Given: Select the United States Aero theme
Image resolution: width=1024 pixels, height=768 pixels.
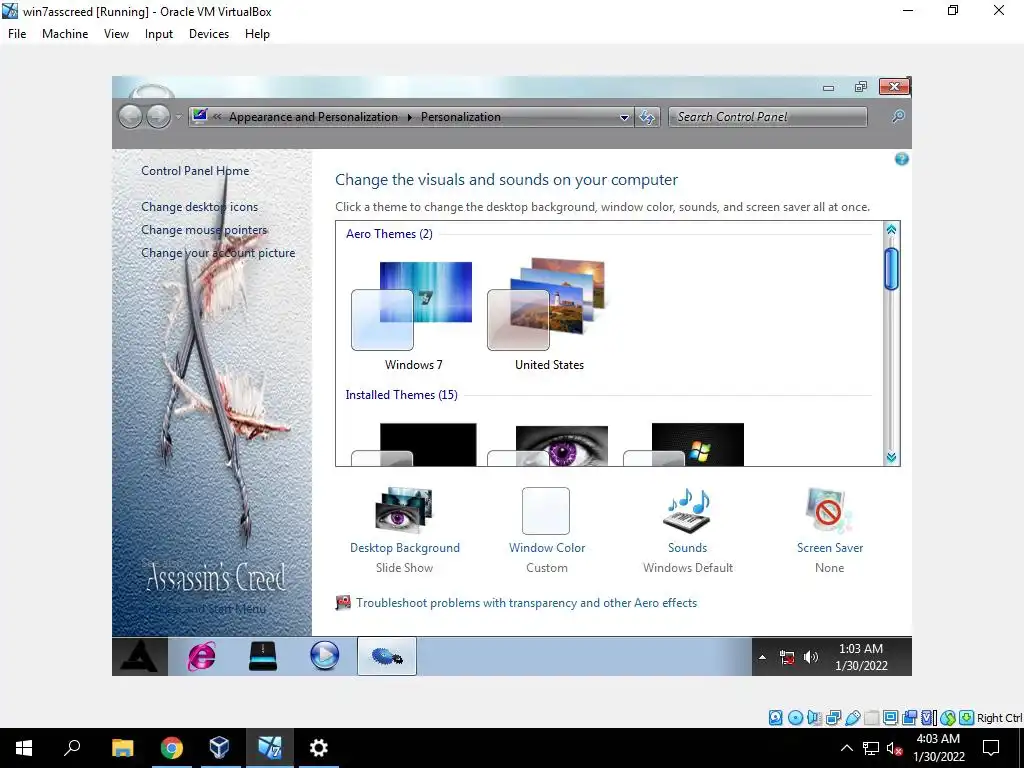Looking at the screenshot, I should tap(549, 315).
